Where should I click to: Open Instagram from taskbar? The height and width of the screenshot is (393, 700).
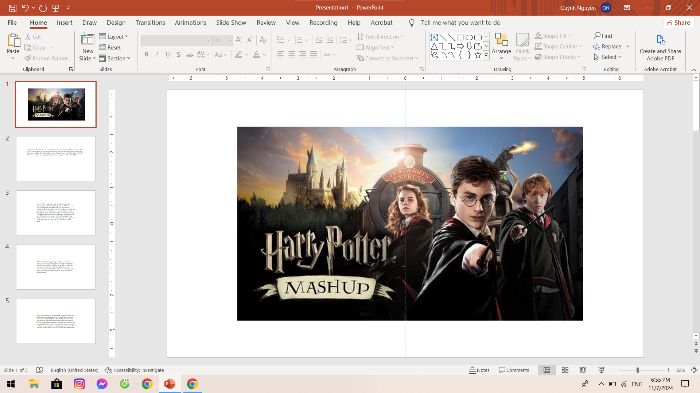tap(79, 384)
